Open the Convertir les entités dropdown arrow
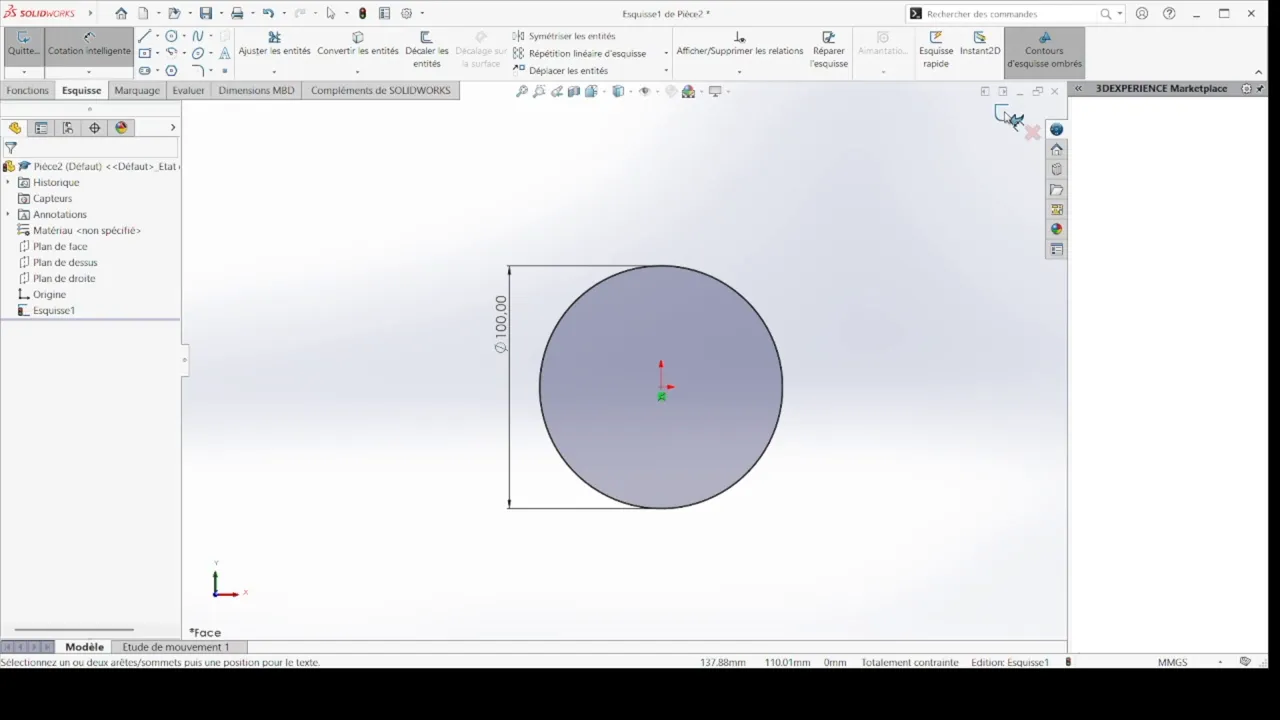 358,72
